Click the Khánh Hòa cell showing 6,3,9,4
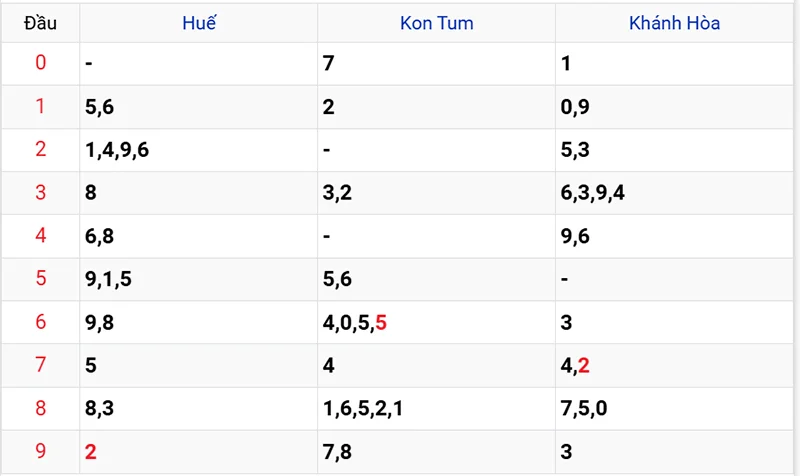The image size is (800, 476). click(x=593, y=193)
